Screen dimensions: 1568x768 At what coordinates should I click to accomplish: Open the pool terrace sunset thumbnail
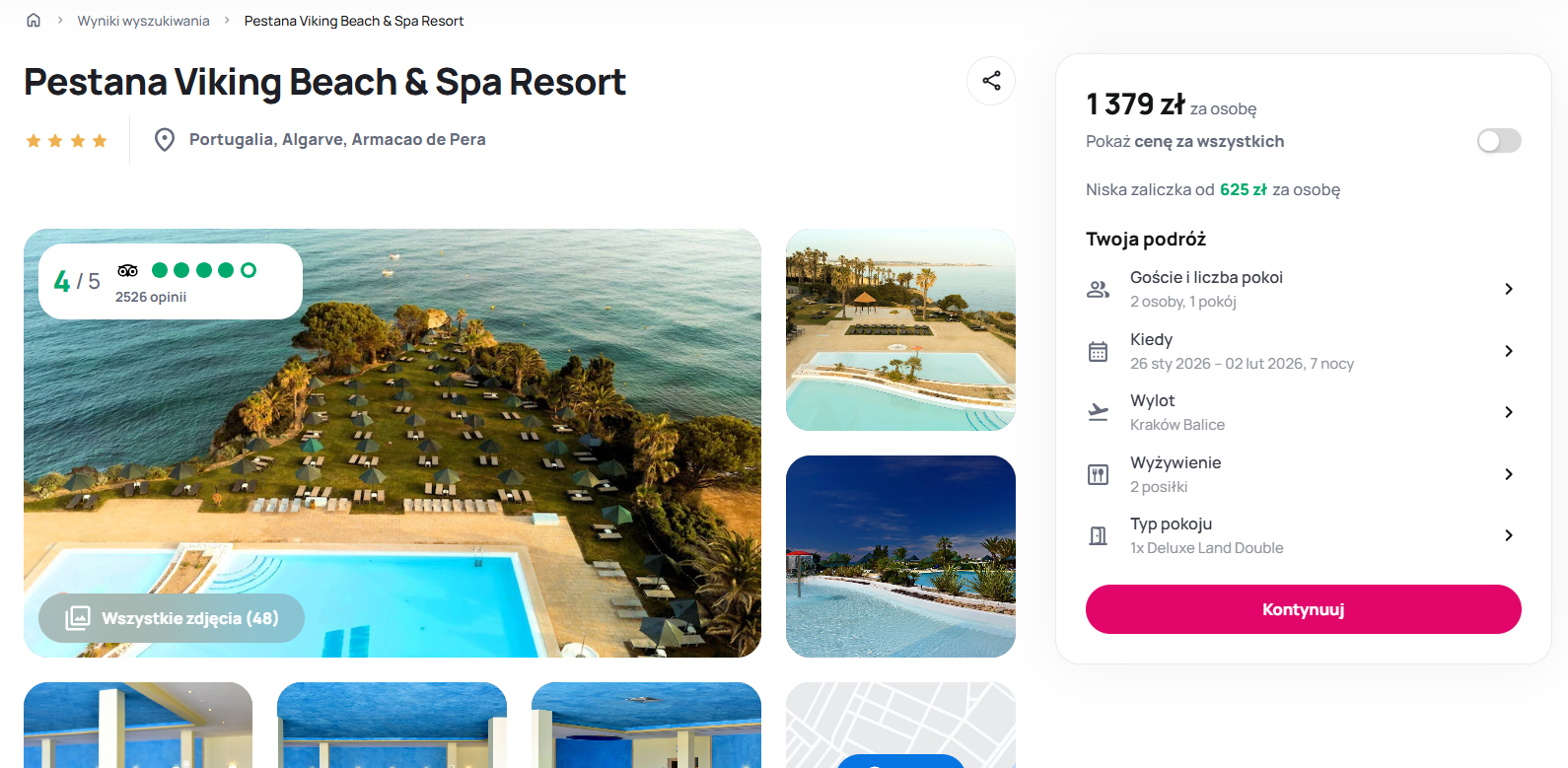900,329
